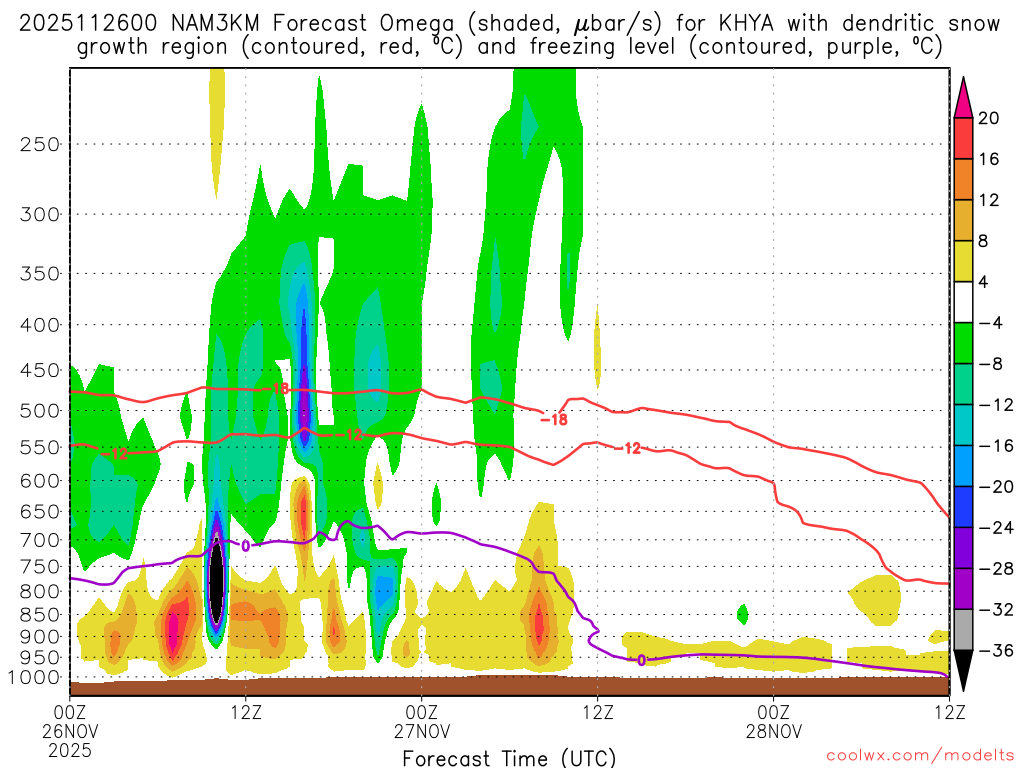Screen dimensions: 1024x768
Task: Pick the light blue colorbar segment between -20 and -16
Action: point(963,466)
